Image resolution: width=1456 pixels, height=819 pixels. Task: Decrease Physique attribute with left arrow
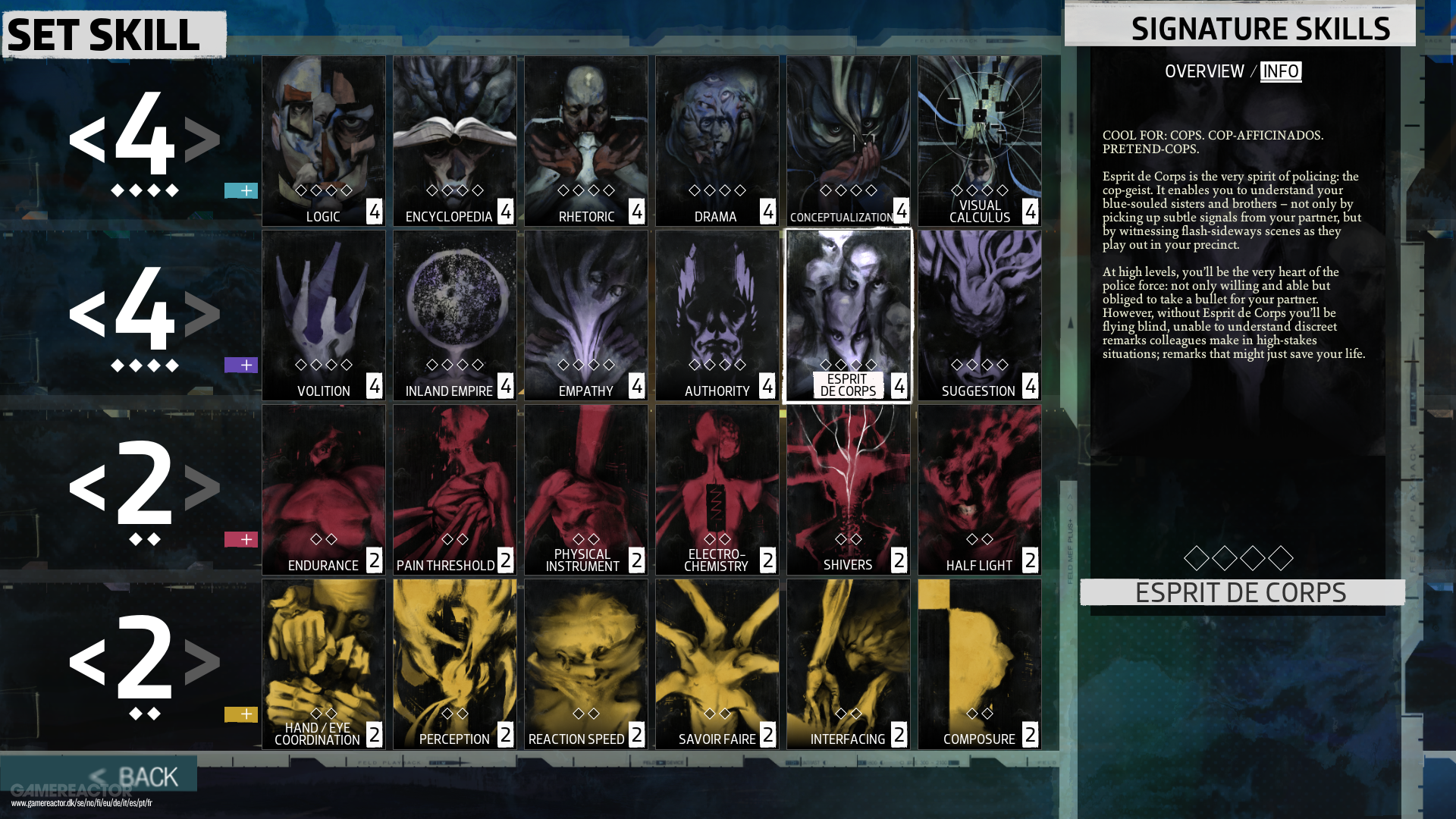tap(87, 487)
